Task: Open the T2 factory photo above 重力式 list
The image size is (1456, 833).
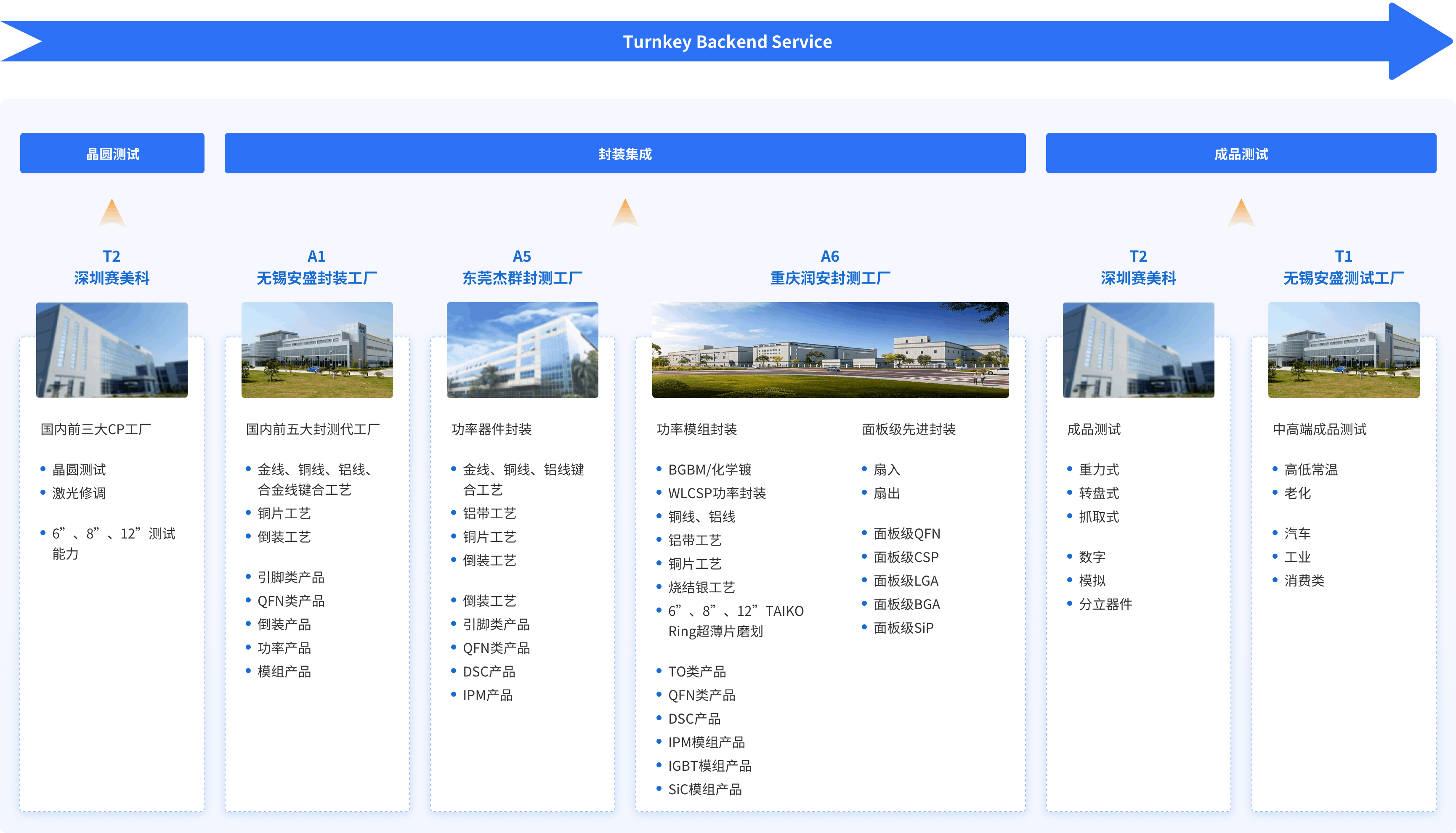Action: click(1138, 350)
